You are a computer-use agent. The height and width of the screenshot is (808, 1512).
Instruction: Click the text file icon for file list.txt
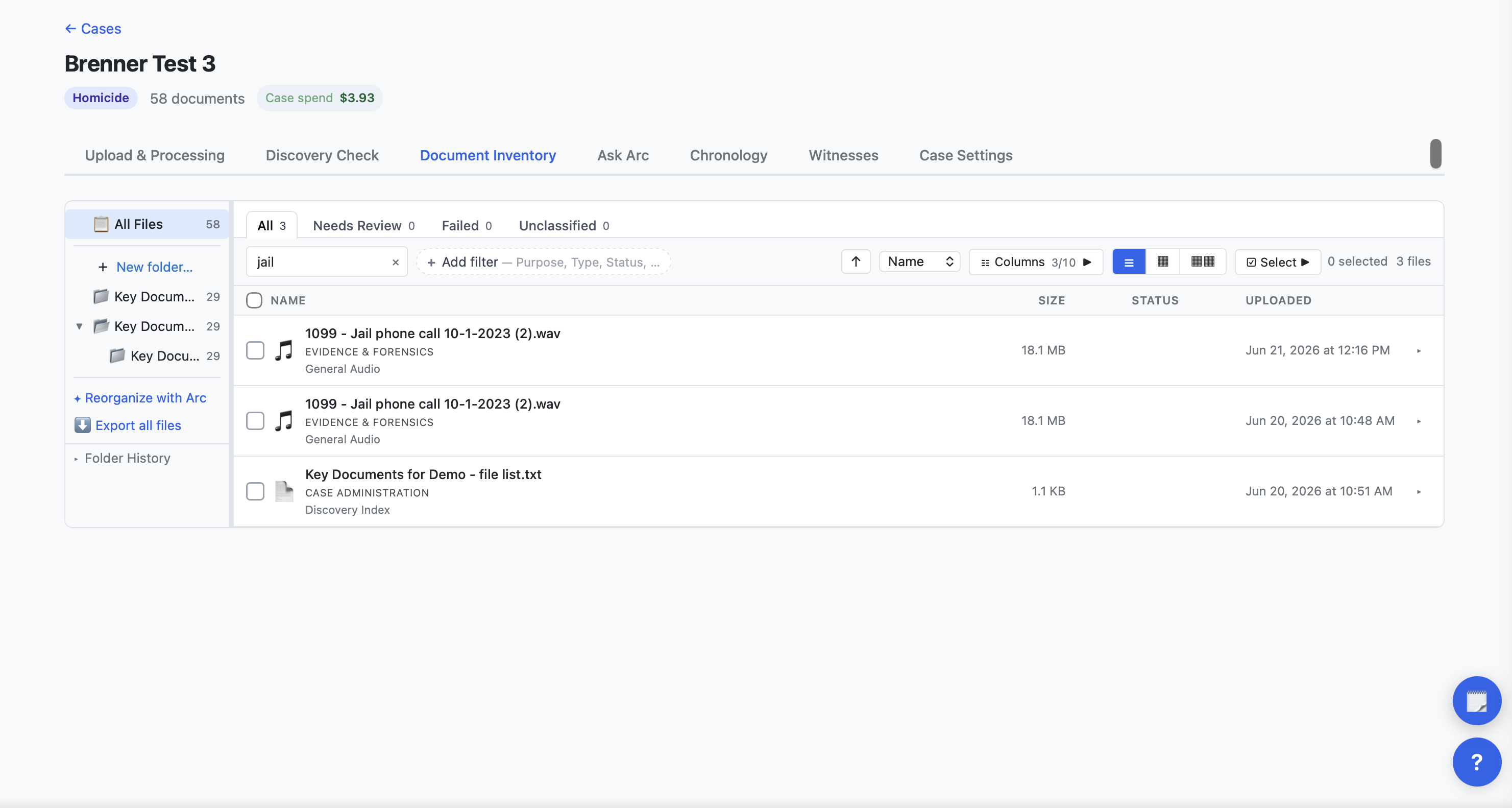pyautogui.click(x=284, y=491)
